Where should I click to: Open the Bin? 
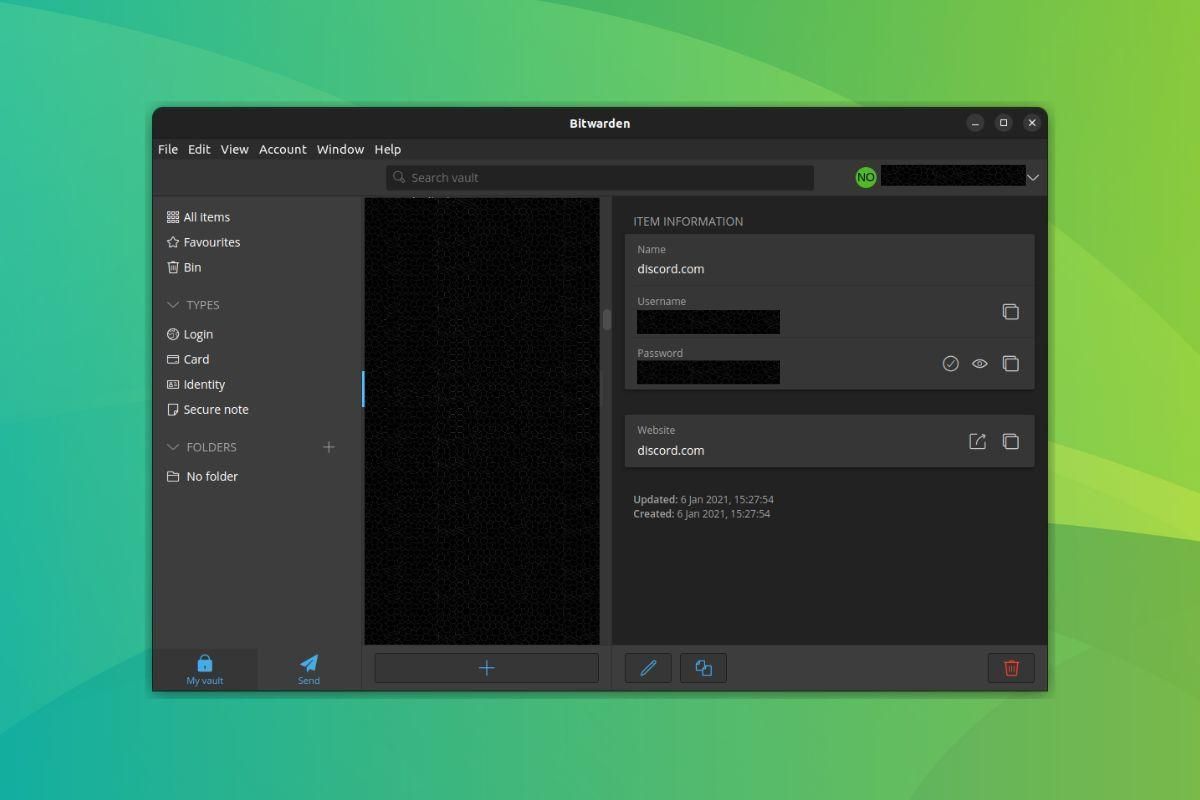click(184, 267)
